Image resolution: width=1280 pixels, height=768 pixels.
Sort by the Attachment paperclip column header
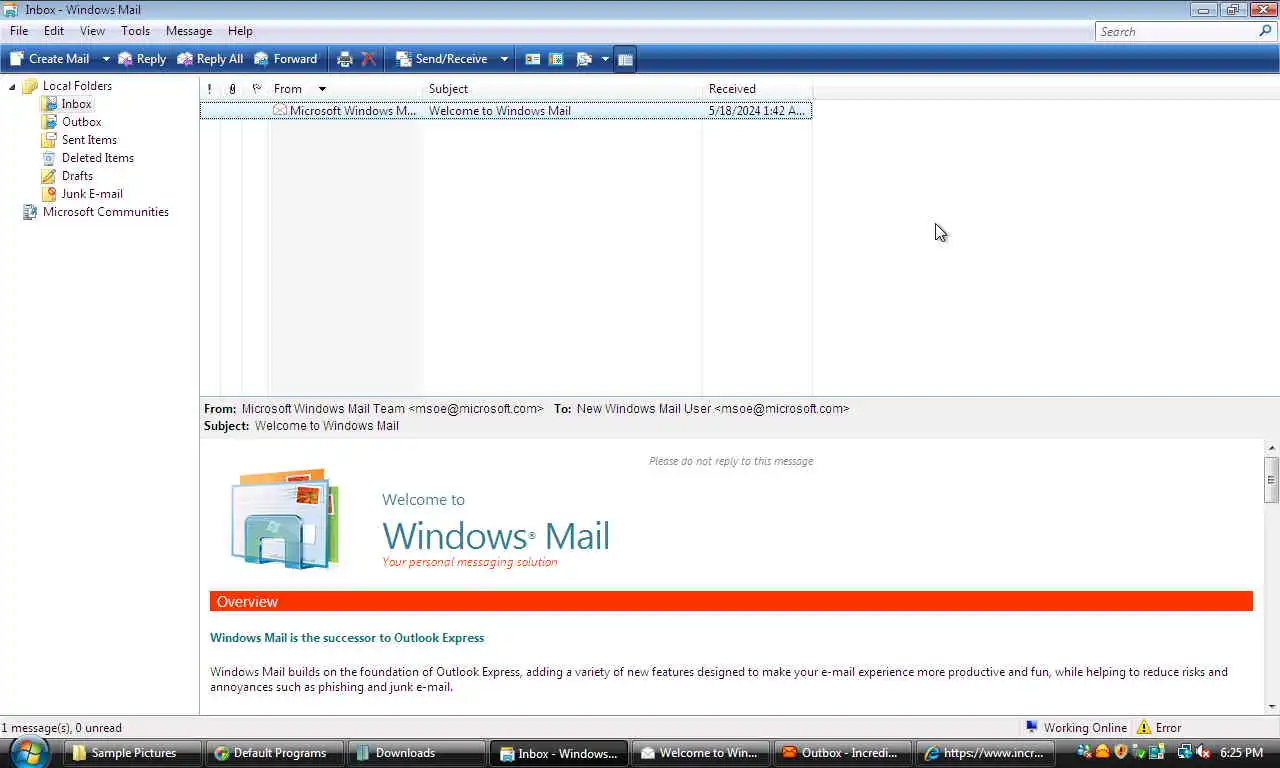coord(232,89)
